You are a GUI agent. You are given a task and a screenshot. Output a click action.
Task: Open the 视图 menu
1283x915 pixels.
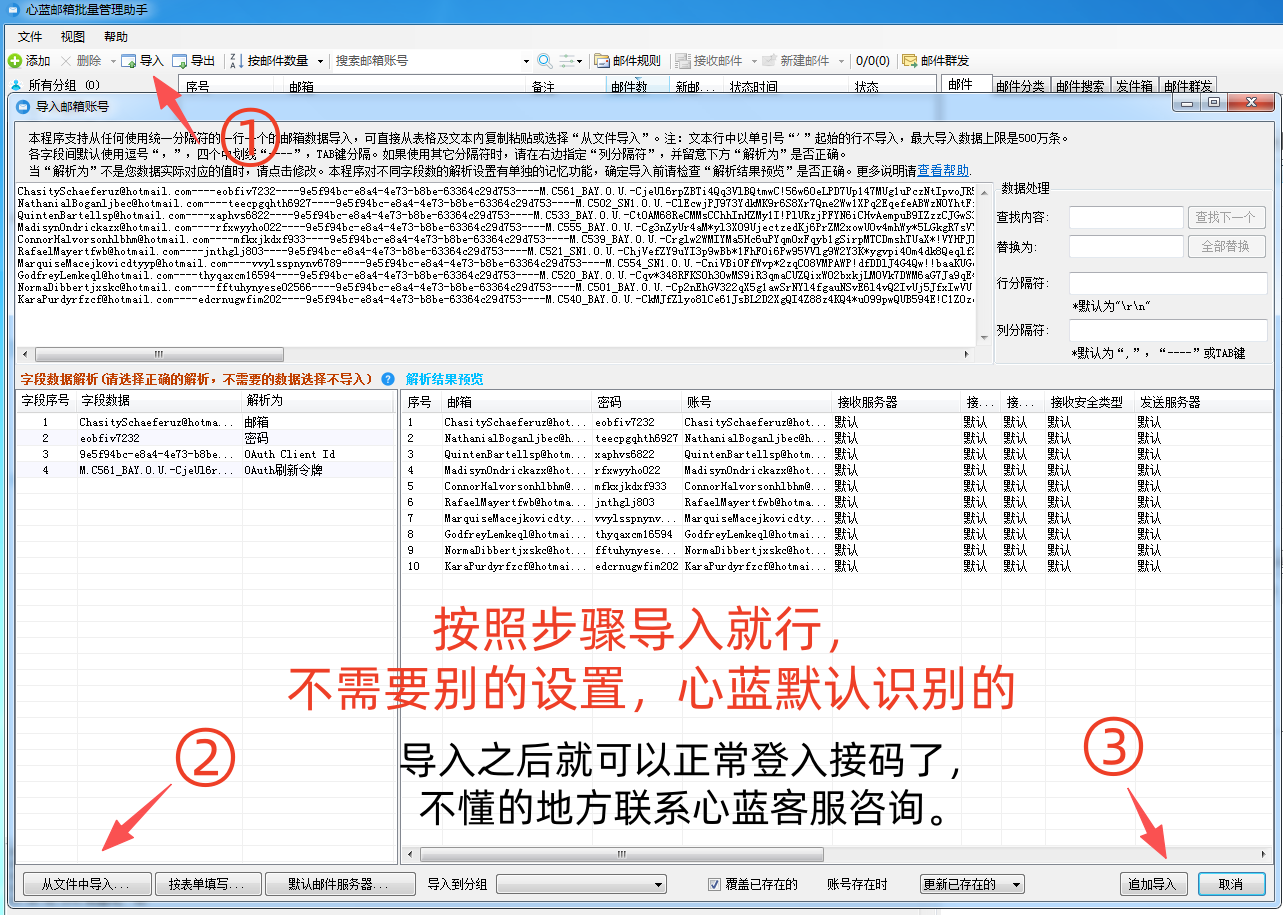pos(73,36)
